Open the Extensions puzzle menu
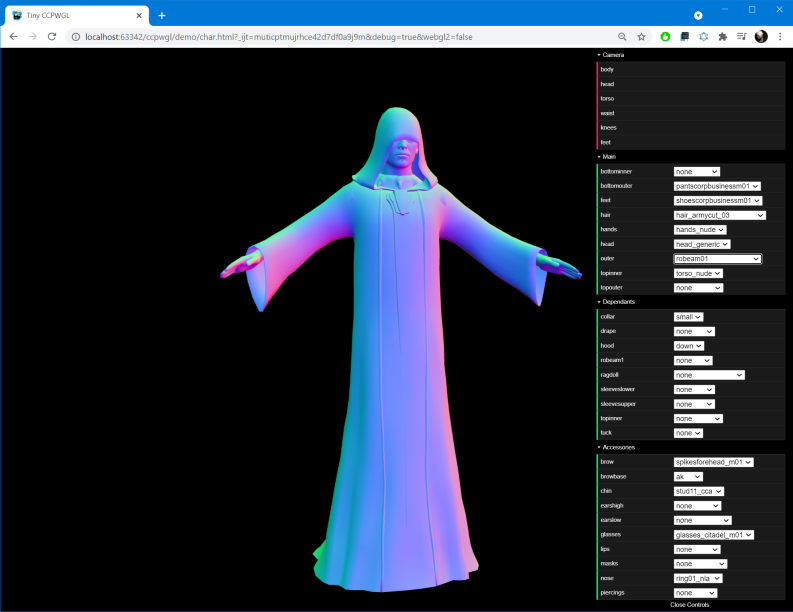Image resolution: width=793 pixels, height=612 pixels. click(x=723, y=36)
